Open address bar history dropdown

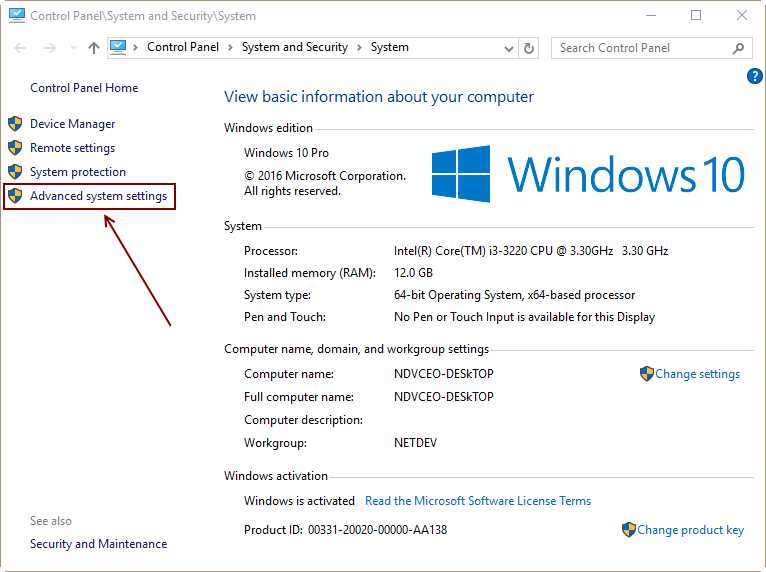tap(509, 48)
